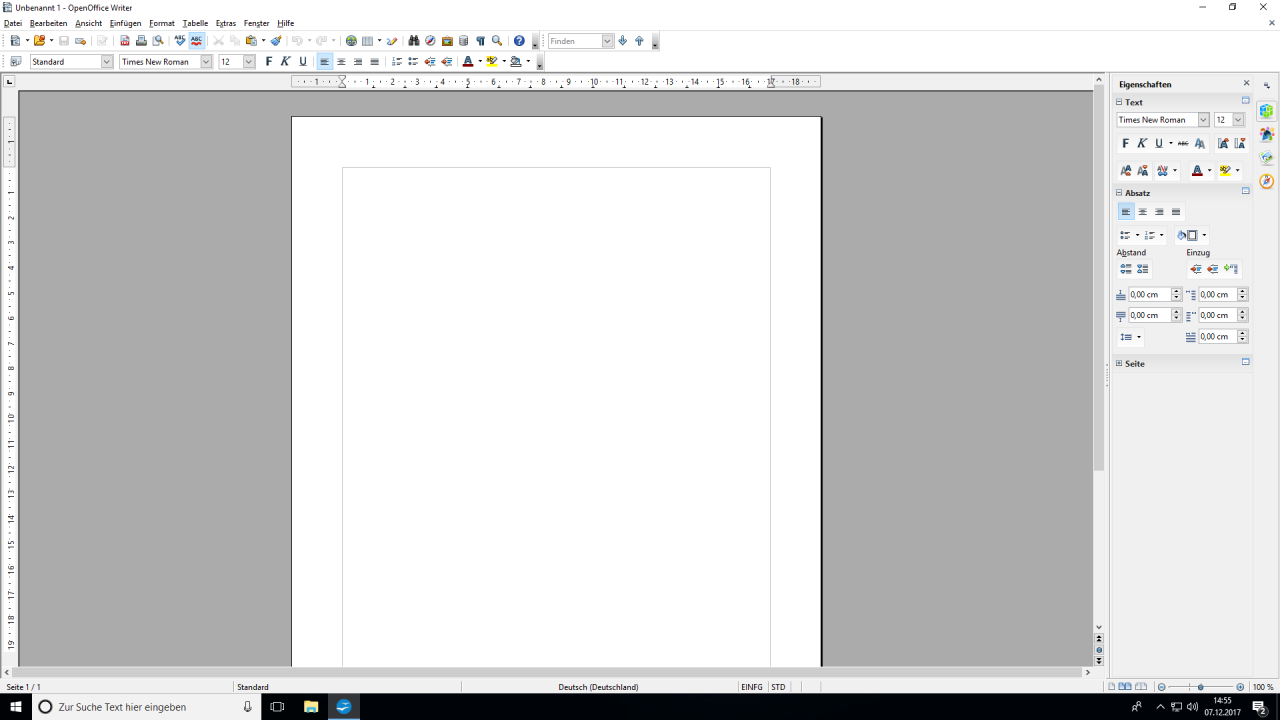This screenshot has height=720, width=1280.
Task: Click the 100 % zoom value in status bar
Action: (x=1263, y=687)
